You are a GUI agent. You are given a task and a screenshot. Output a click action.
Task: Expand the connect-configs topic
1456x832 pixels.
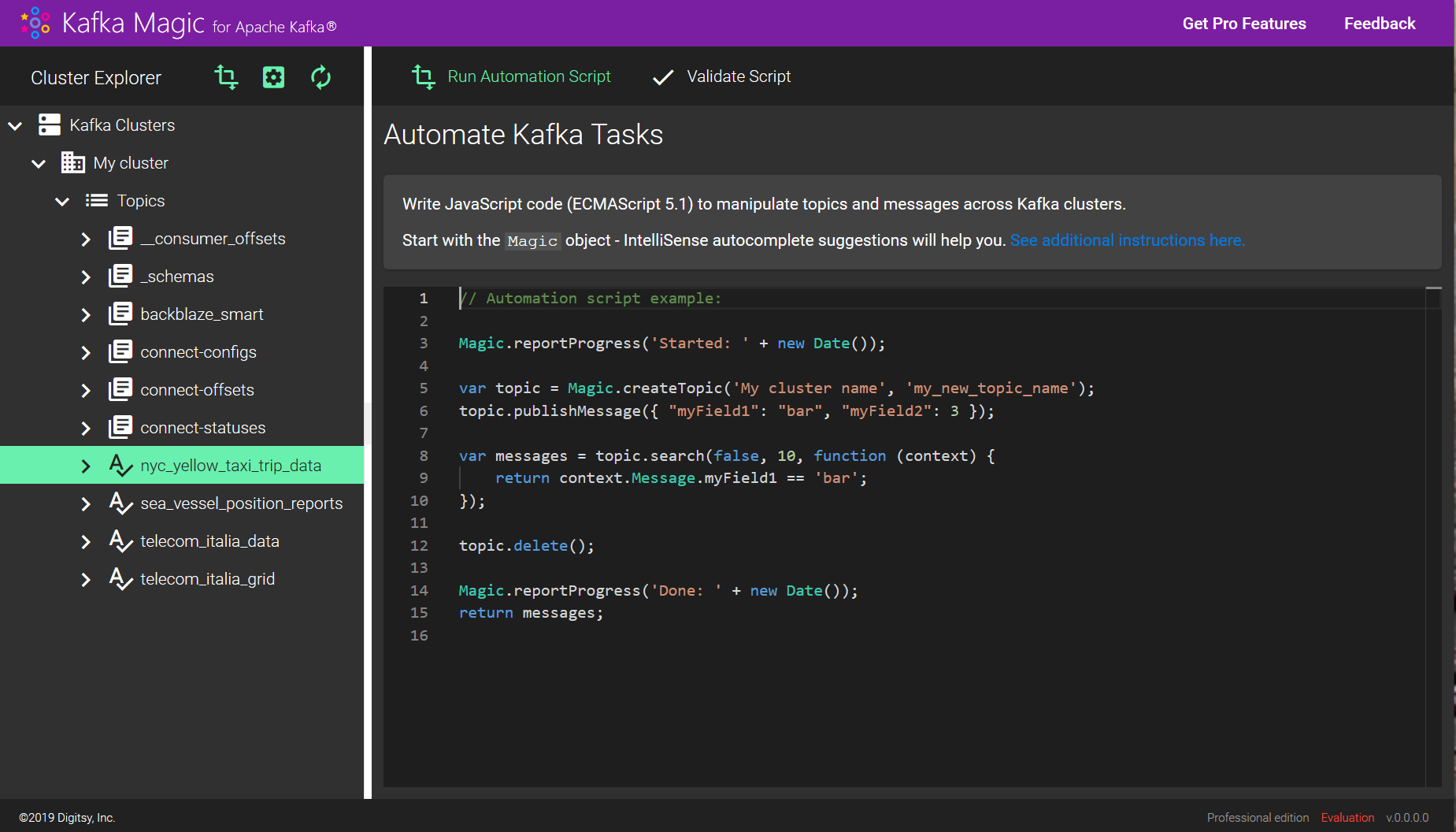click(86, 352)
